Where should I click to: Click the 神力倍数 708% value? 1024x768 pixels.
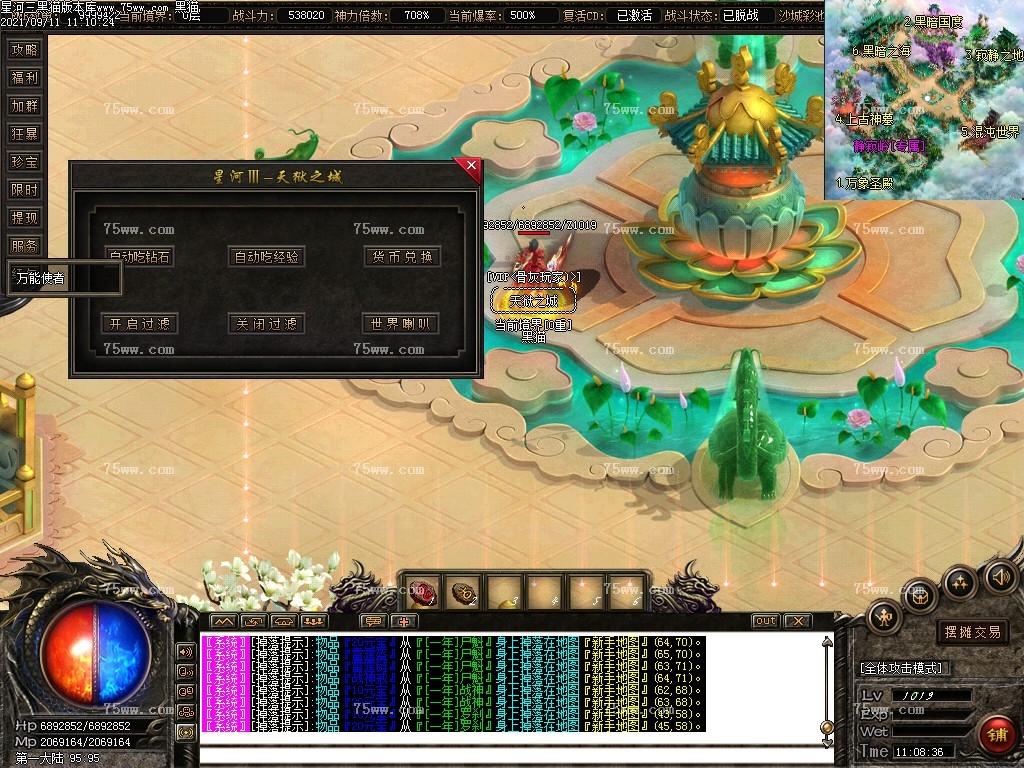point(416,15)
